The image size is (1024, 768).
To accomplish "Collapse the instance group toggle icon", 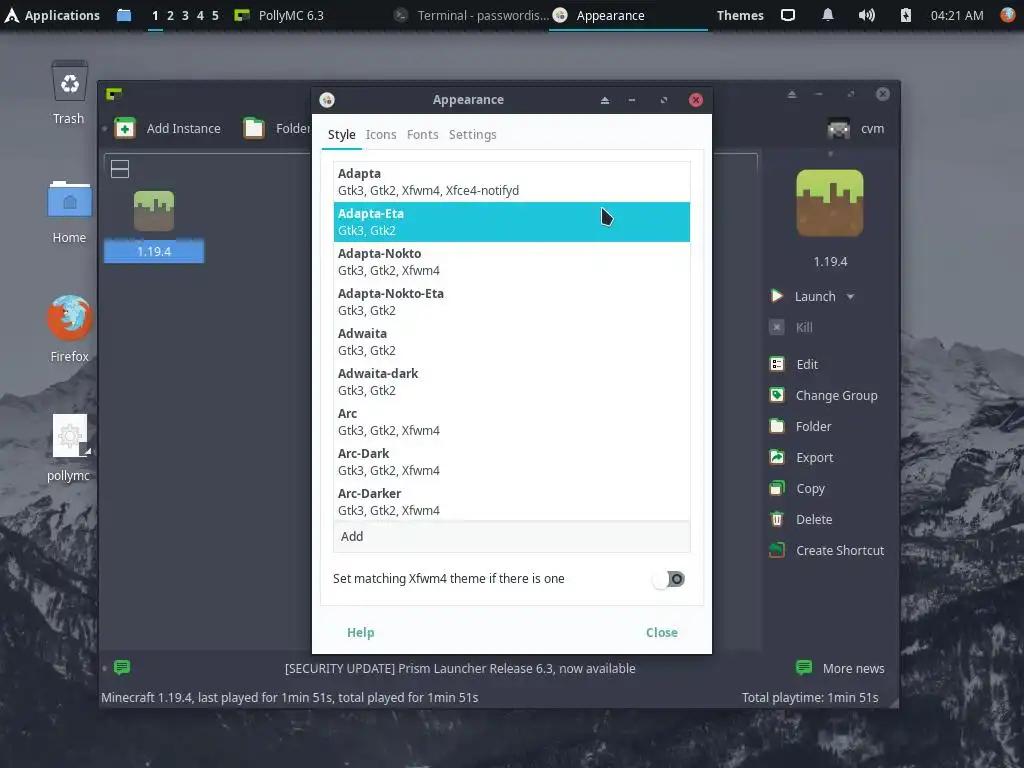I will click(120, 169).
